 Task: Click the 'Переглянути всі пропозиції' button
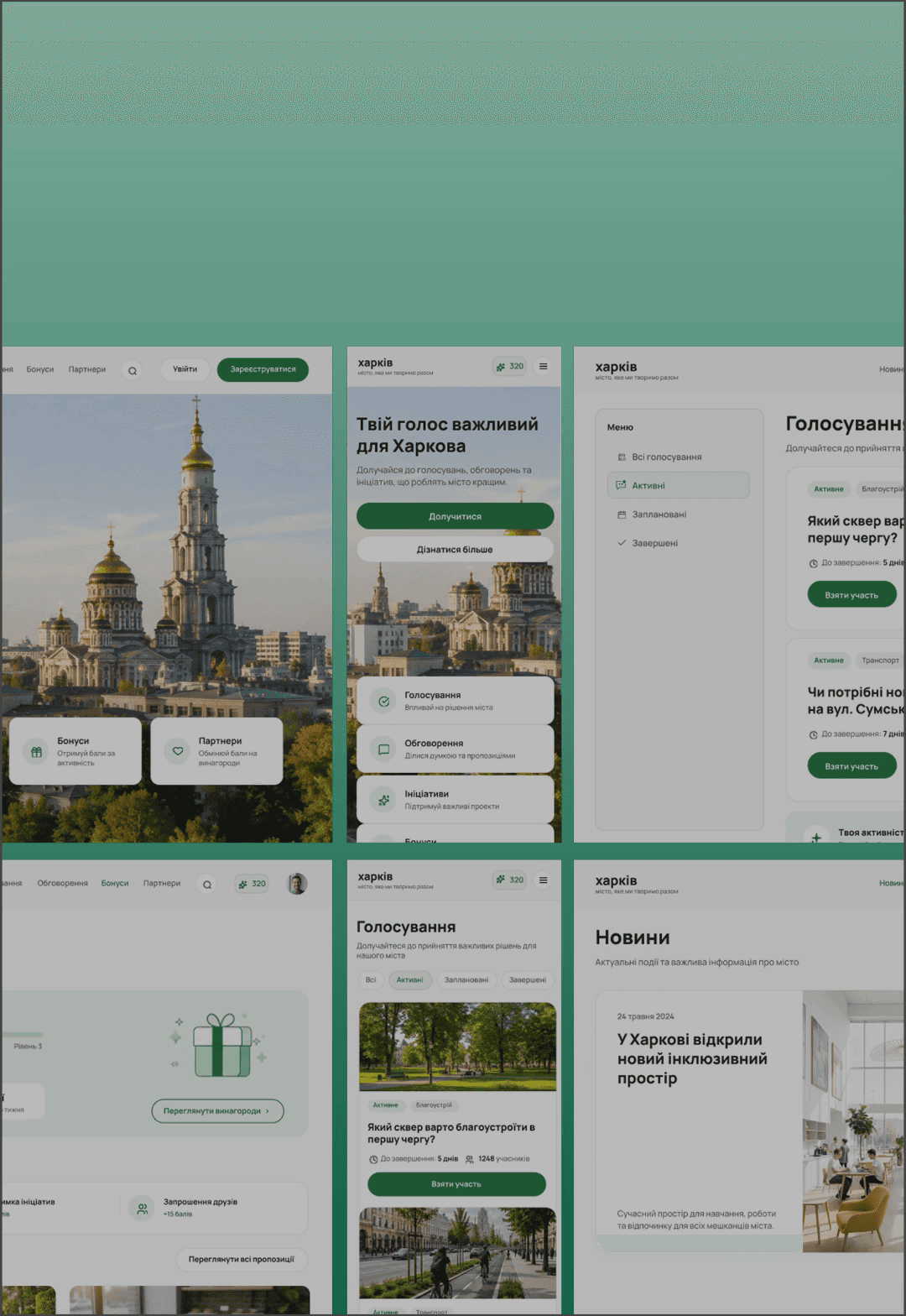pyautogui.click(x=242, y=1259)
